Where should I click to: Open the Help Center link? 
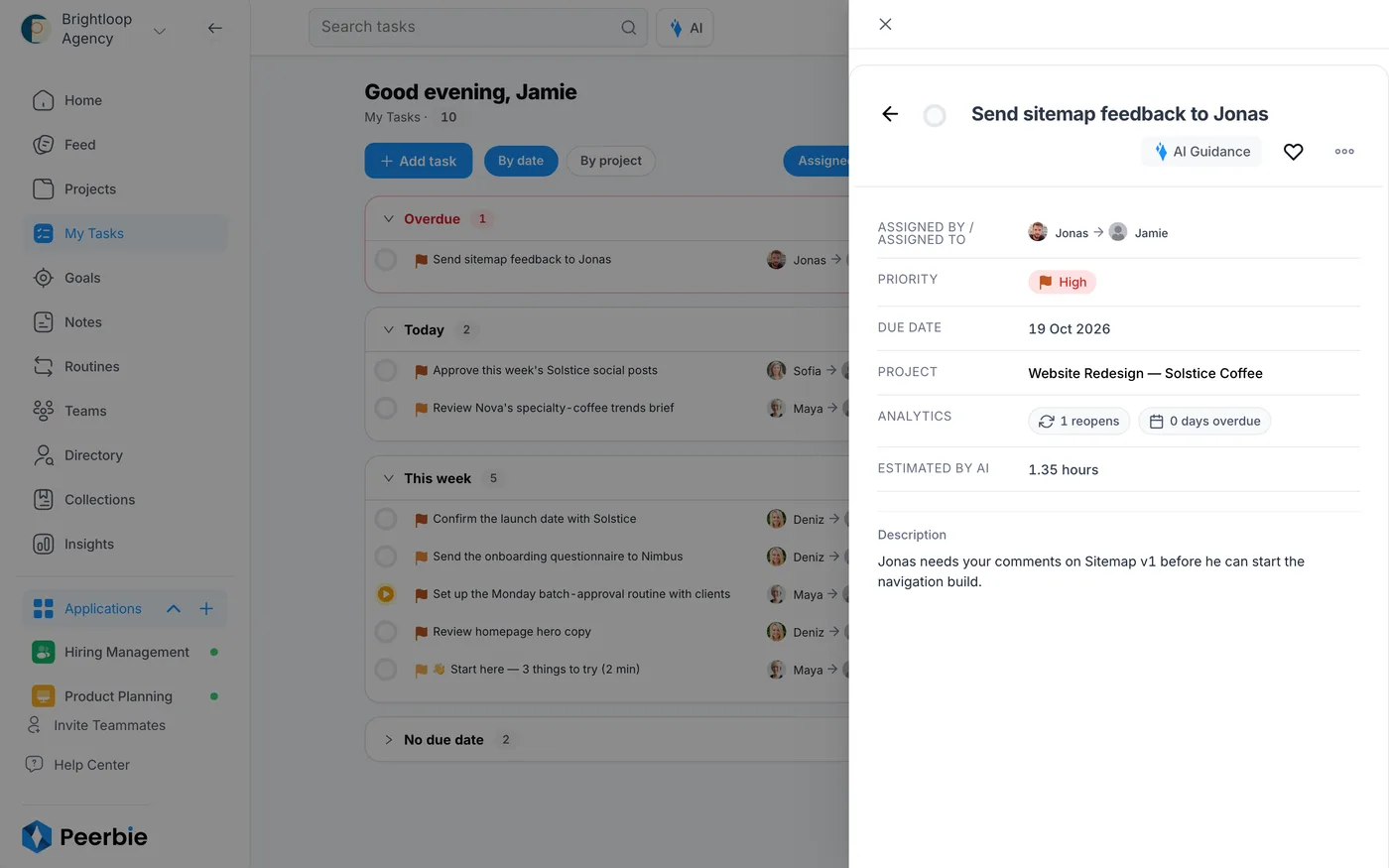click(x=77, y=765)
